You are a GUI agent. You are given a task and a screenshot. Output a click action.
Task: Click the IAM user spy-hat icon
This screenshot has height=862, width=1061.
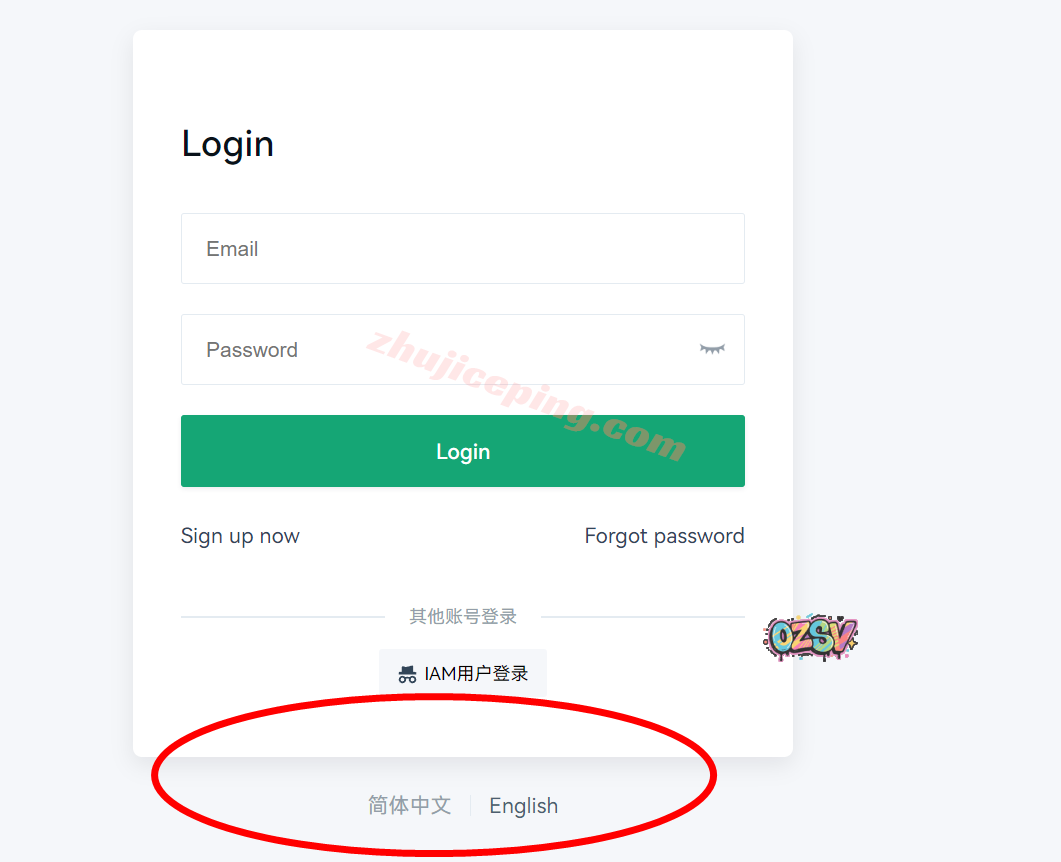click(407, 674)
